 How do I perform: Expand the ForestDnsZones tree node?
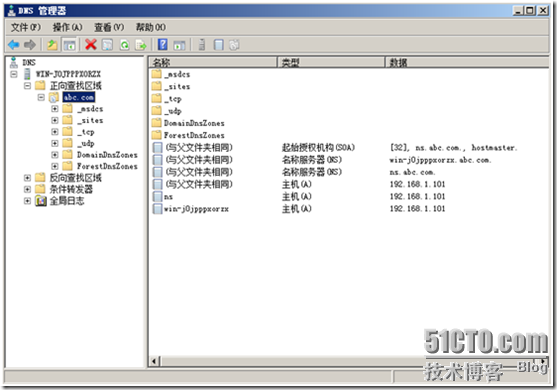(x=55, y=166)
